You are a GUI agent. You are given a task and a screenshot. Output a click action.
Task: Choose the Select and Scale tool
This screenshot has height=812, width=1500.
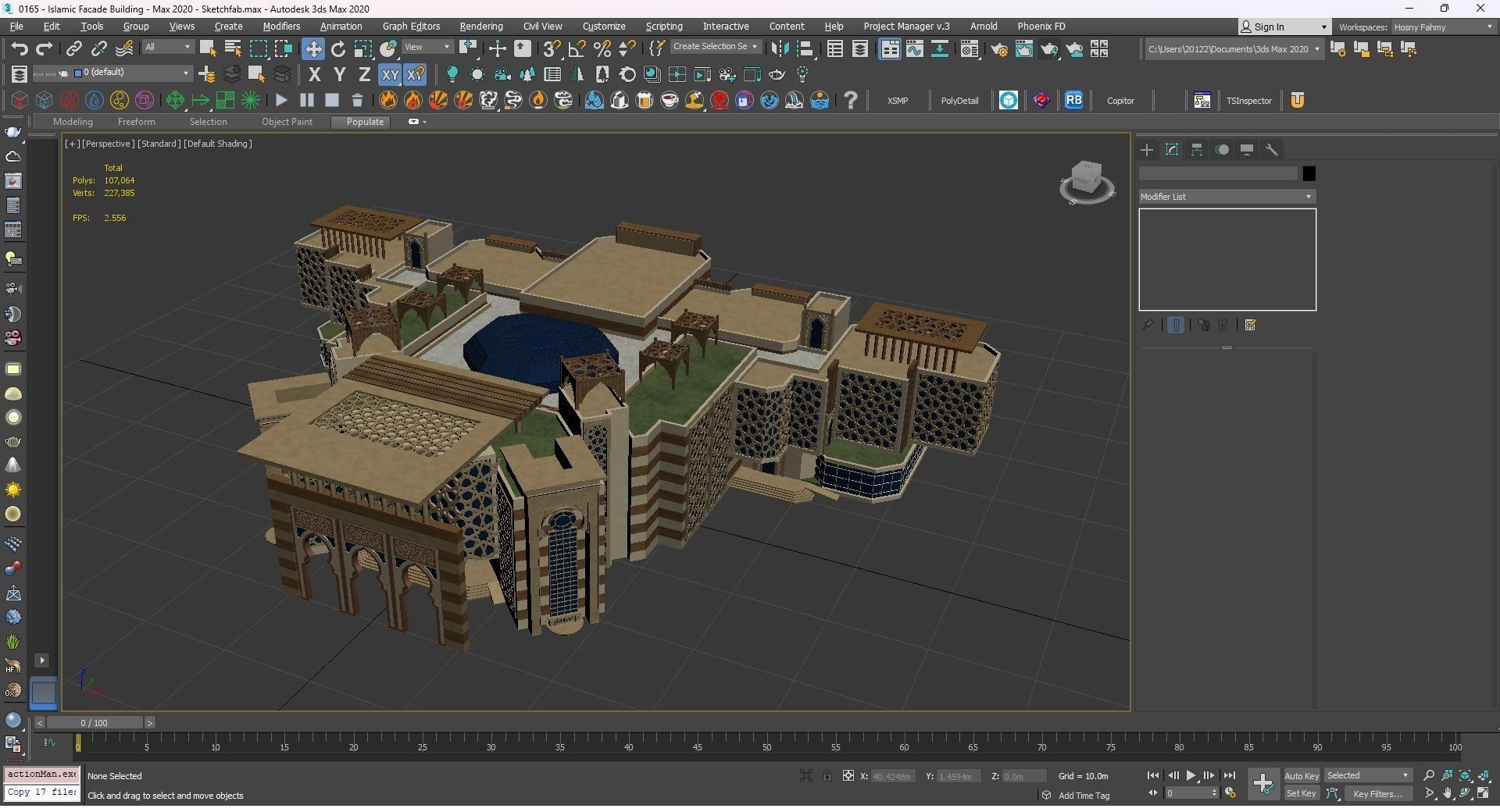pyautogui.click(x=363, y=49)
